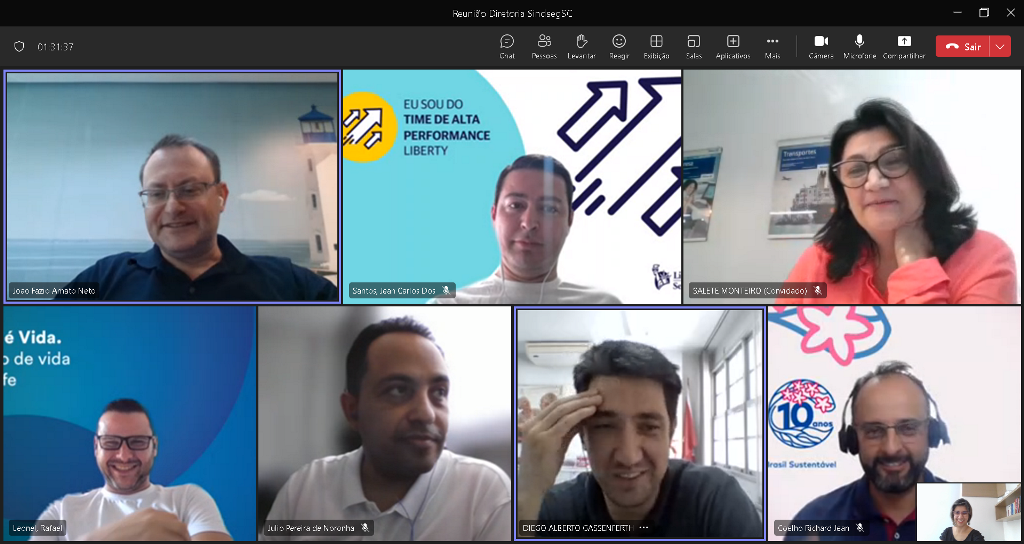The width and height of the screenshot is (1024, 544).
Task: Open the Exibição view layout menu
Action: (x=656, y=46)
